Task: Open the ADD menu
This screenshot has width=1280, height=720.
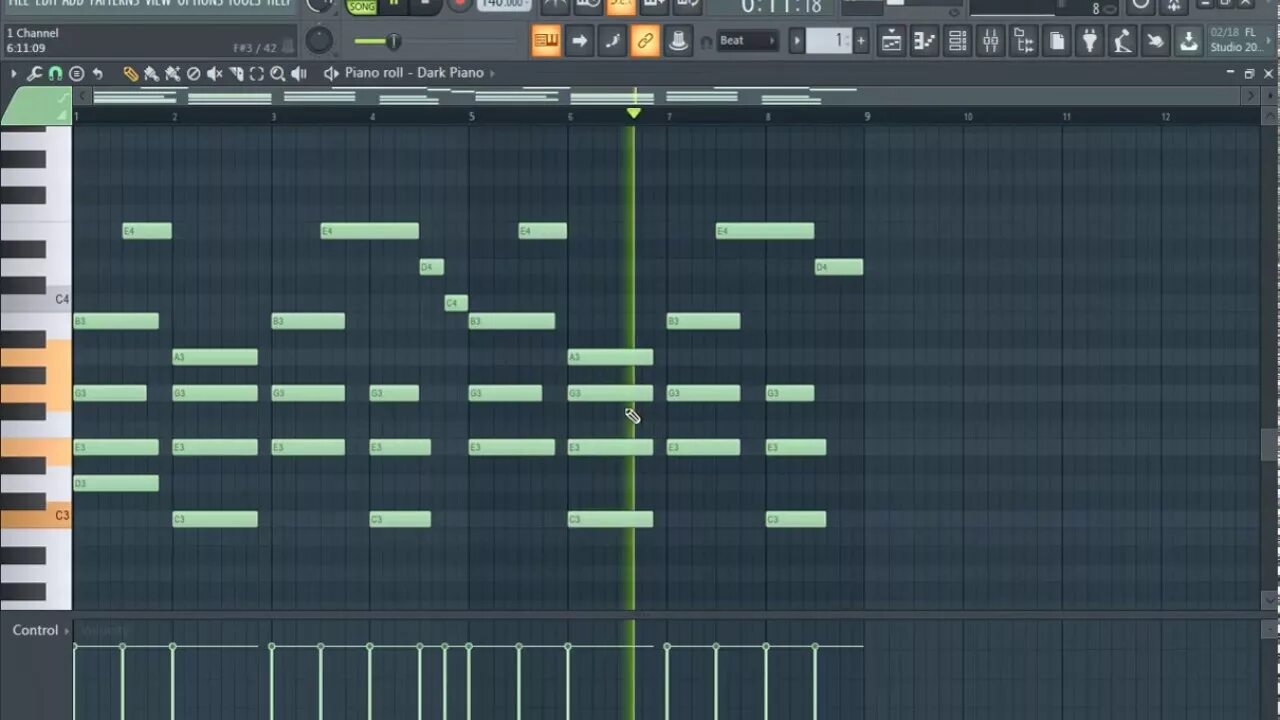Action: (73, 3)
